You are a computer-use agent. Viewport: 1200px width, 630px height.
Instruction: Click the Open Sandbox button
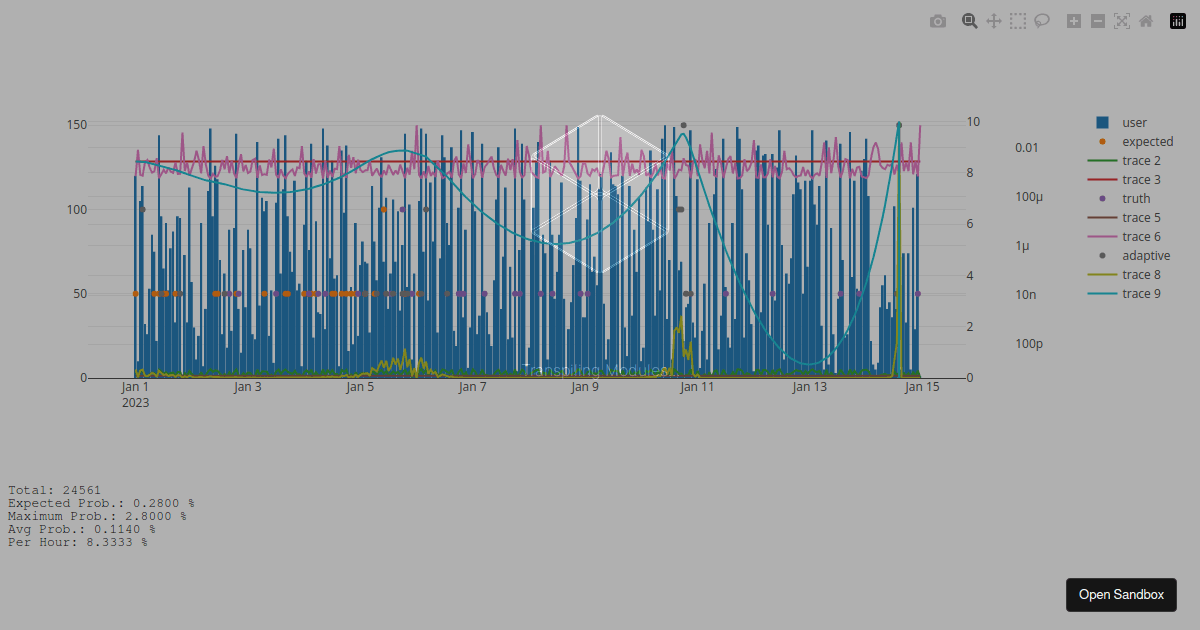click(1121, 595)
